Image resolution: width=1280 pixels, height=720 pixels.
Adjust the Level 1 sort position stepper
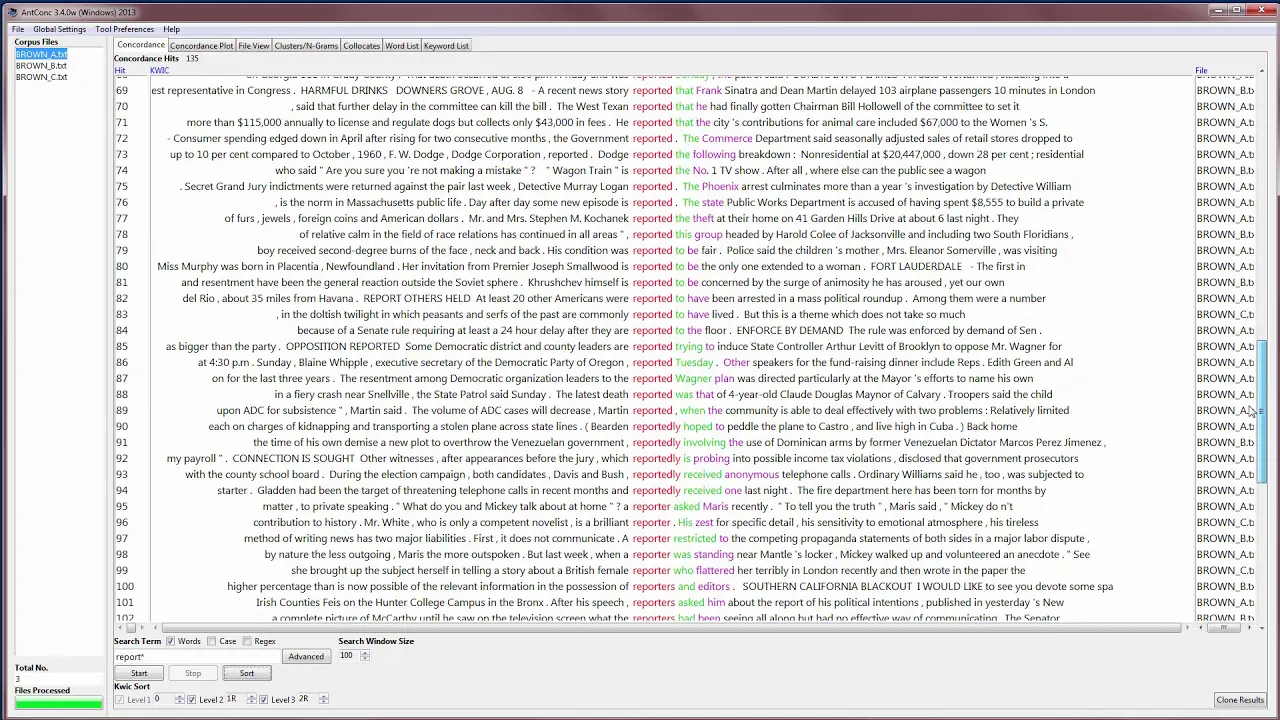179,700
